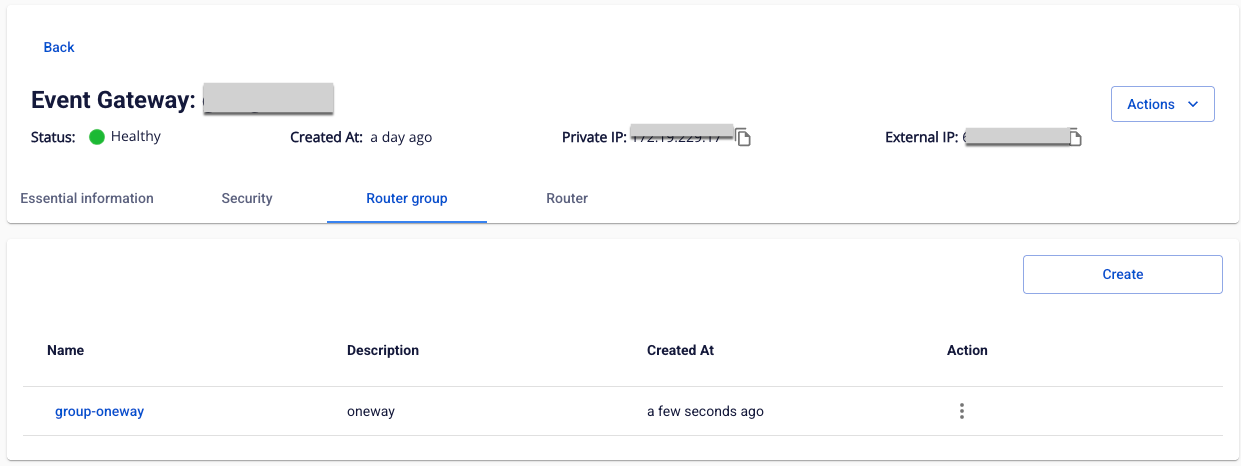1241x466 pixels.
Task: Click the Event Gateway heading text
Action: tap(112, 100)
